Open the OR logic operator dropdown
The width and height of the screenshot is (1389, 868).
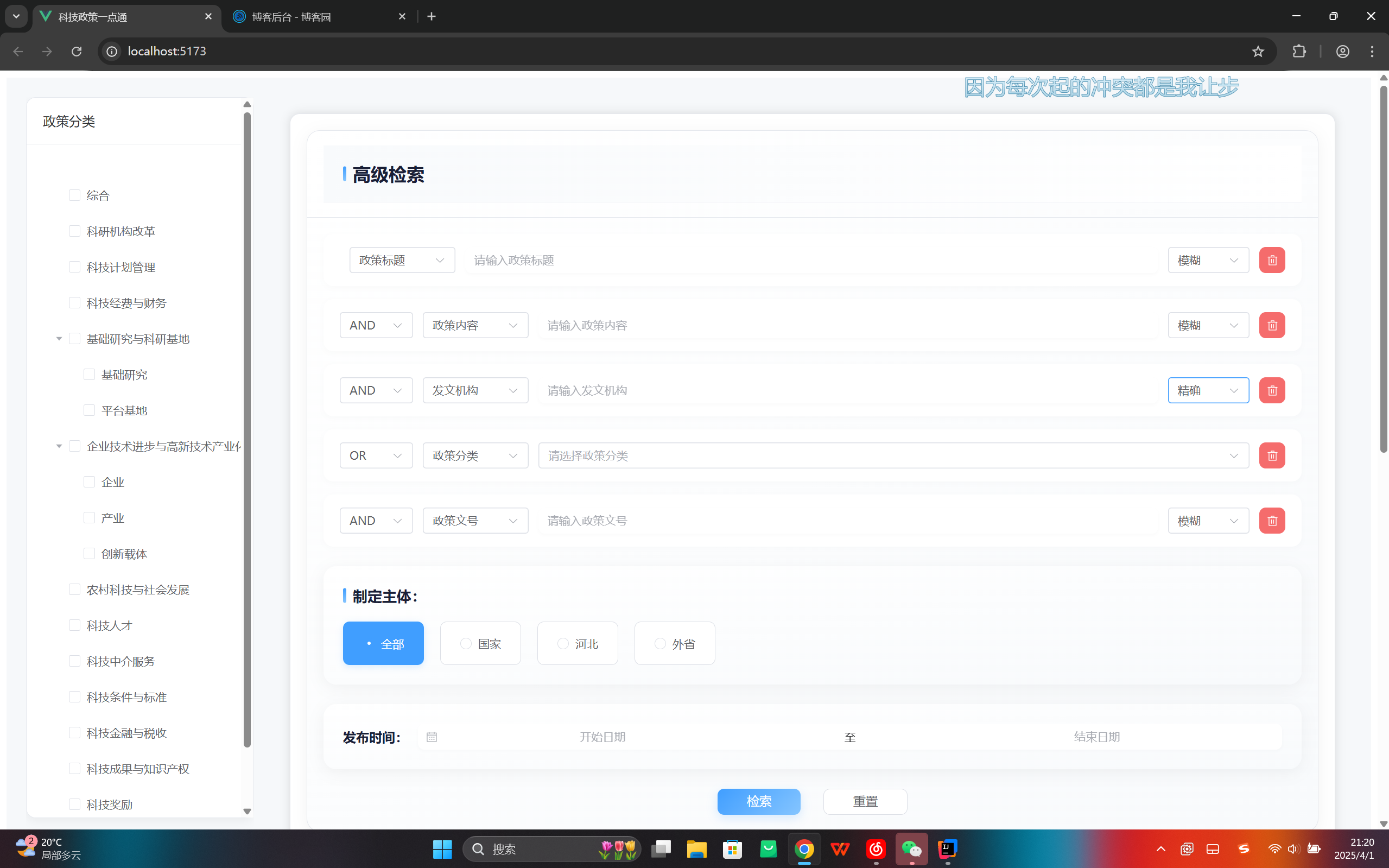pyautogui.click(x=376, y=455)
